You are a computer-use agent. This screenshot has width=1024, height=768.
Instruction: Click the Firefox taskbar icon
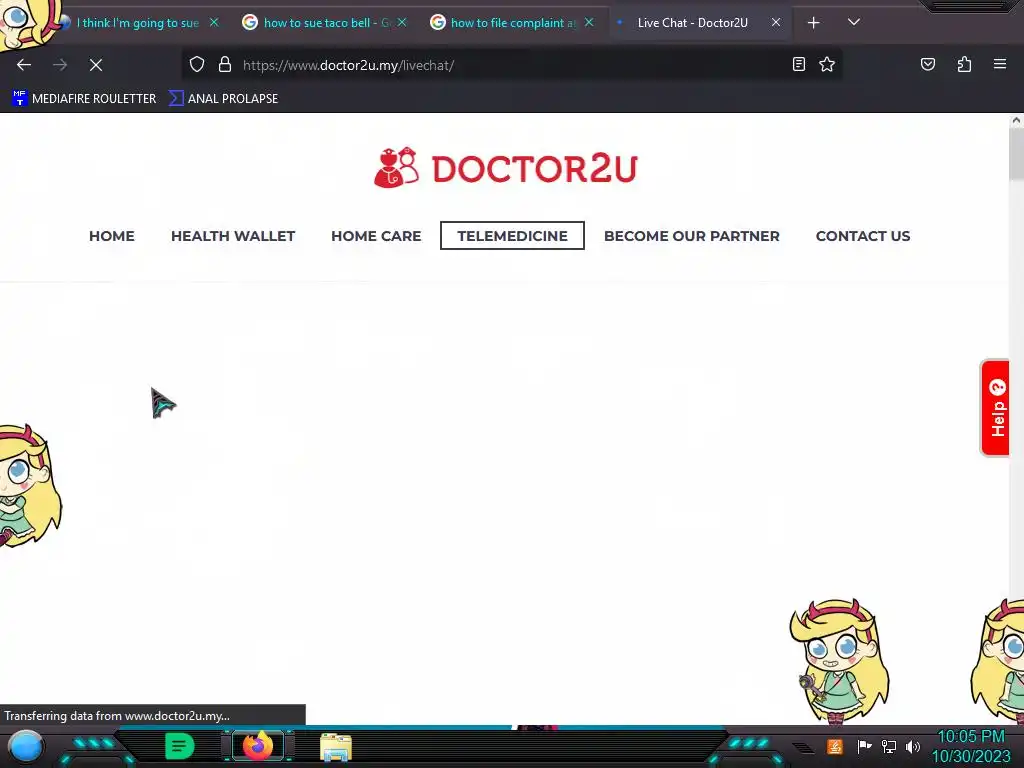pyautogui.click(x=258, y=746)
